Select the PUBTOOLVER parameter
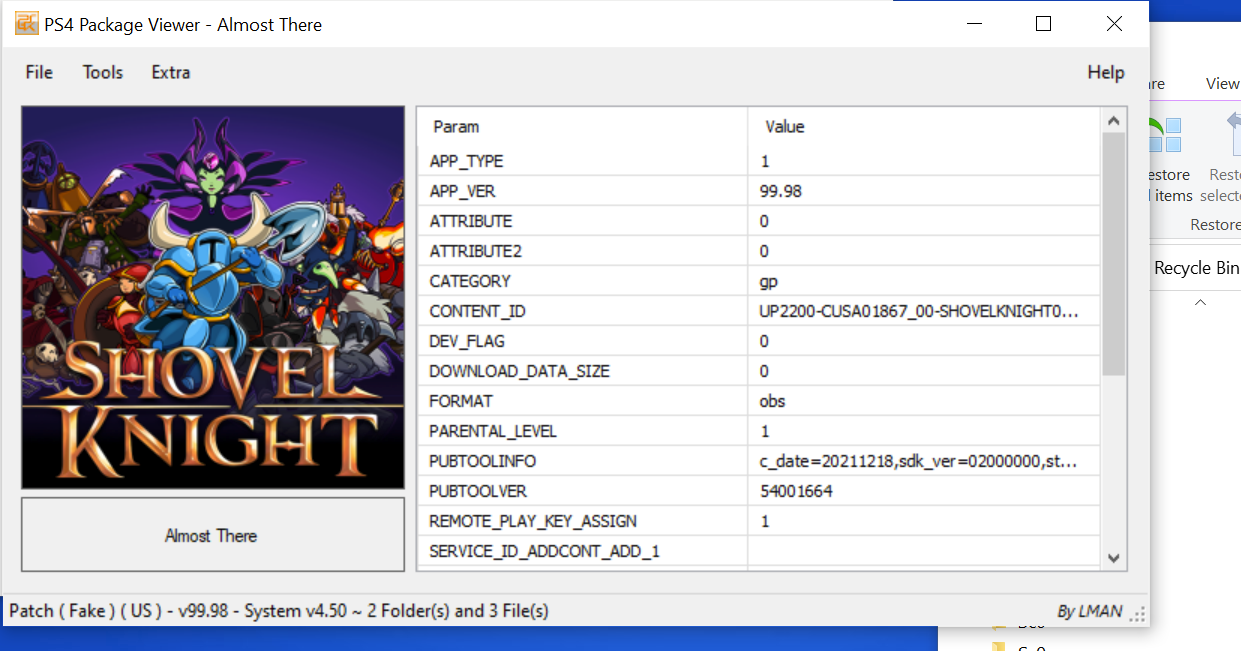 478,491
